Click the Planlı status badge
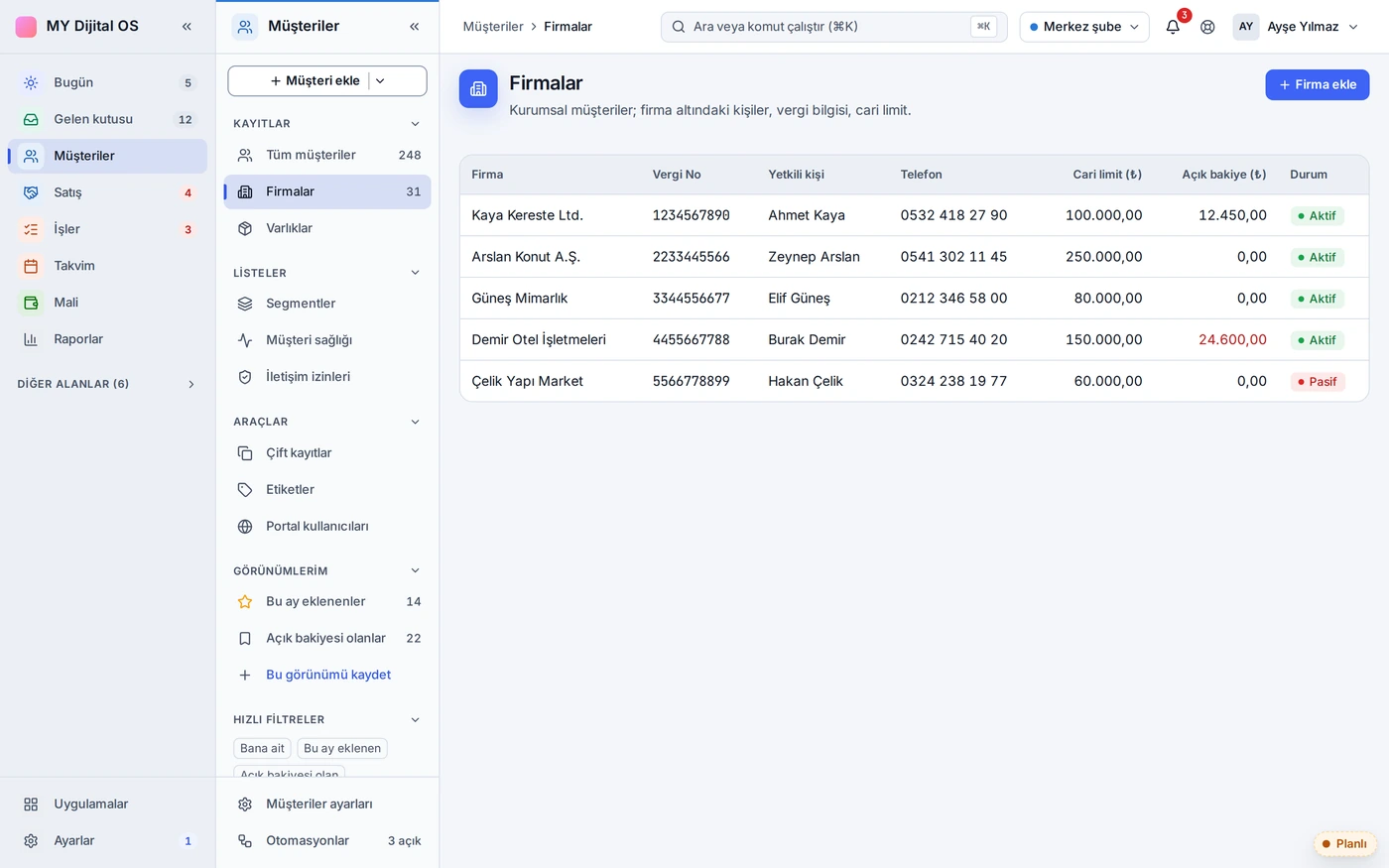The height and width of the screenshot is (868, 1389). coord(1344,844)
